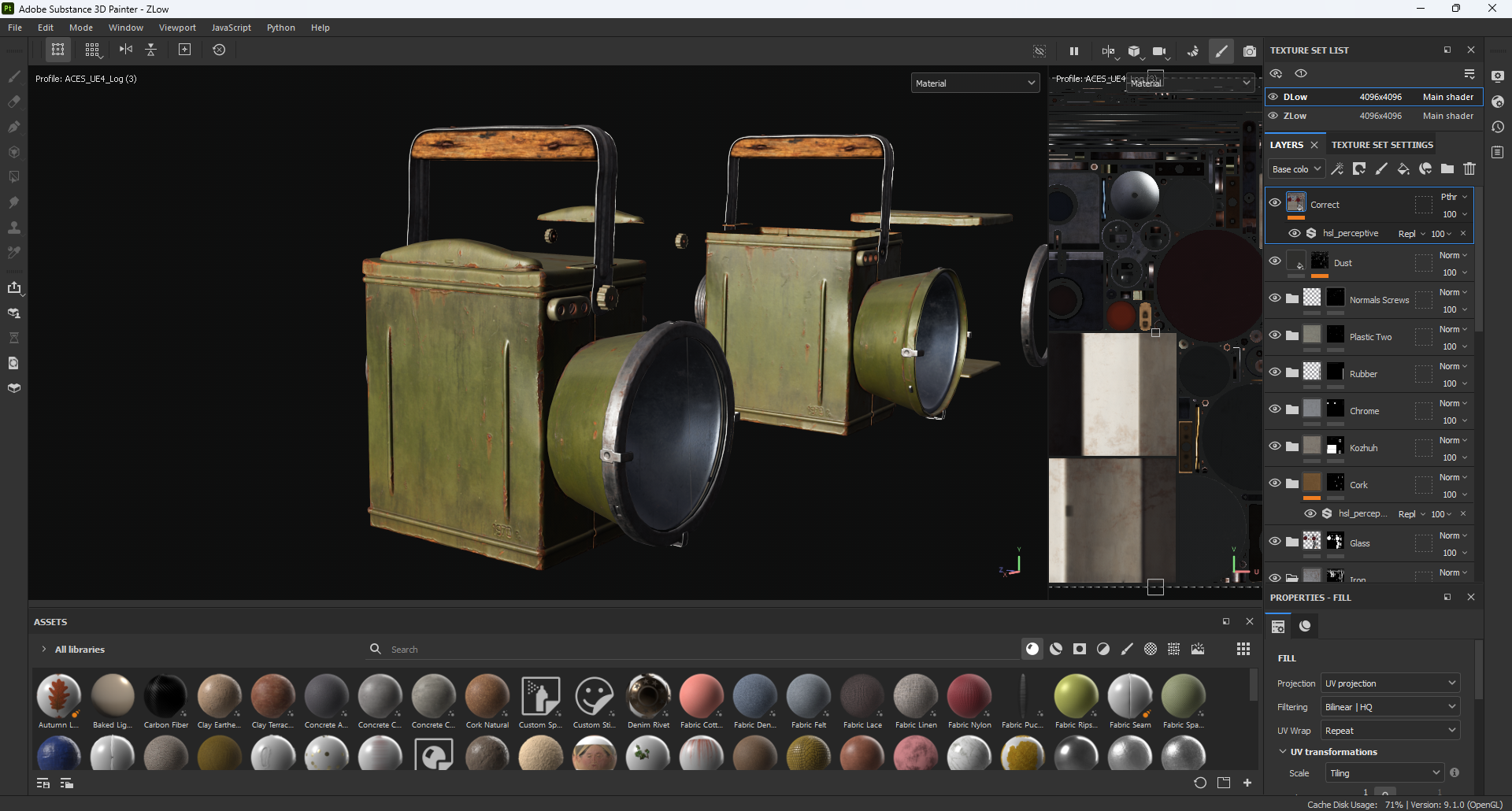The height and width of the screenshot is (811, 1512).
Task: Pause the viewport rendering
Action: [x=1073, y=51]
